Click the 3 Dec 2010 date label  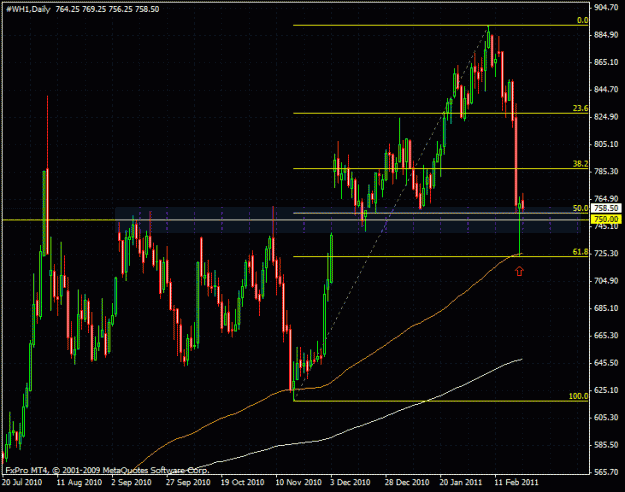(350, 482)
